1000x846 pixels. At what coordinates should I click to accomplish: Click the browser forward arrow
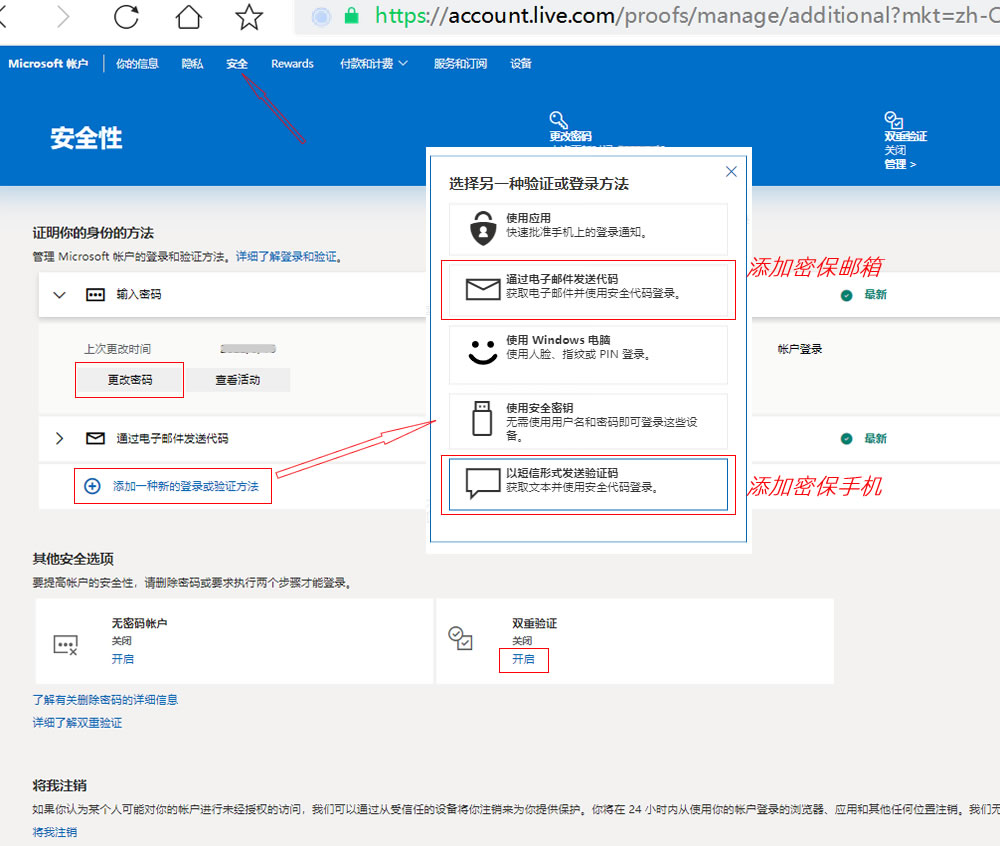(62, 17)
